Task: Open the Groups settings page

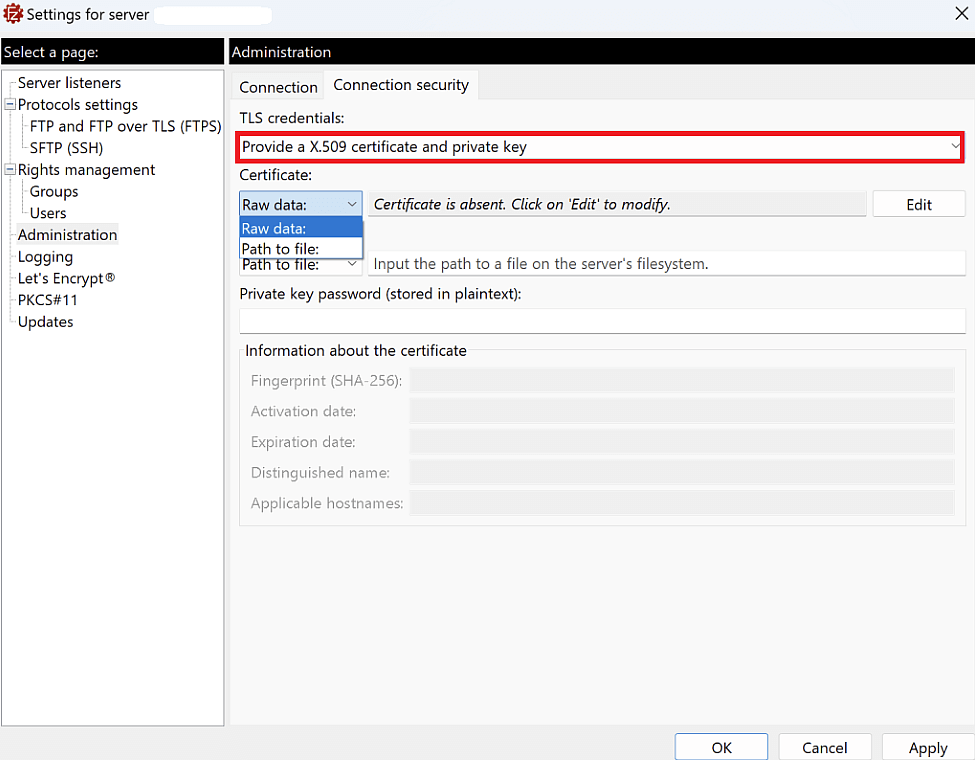Action: coord(52,191)
